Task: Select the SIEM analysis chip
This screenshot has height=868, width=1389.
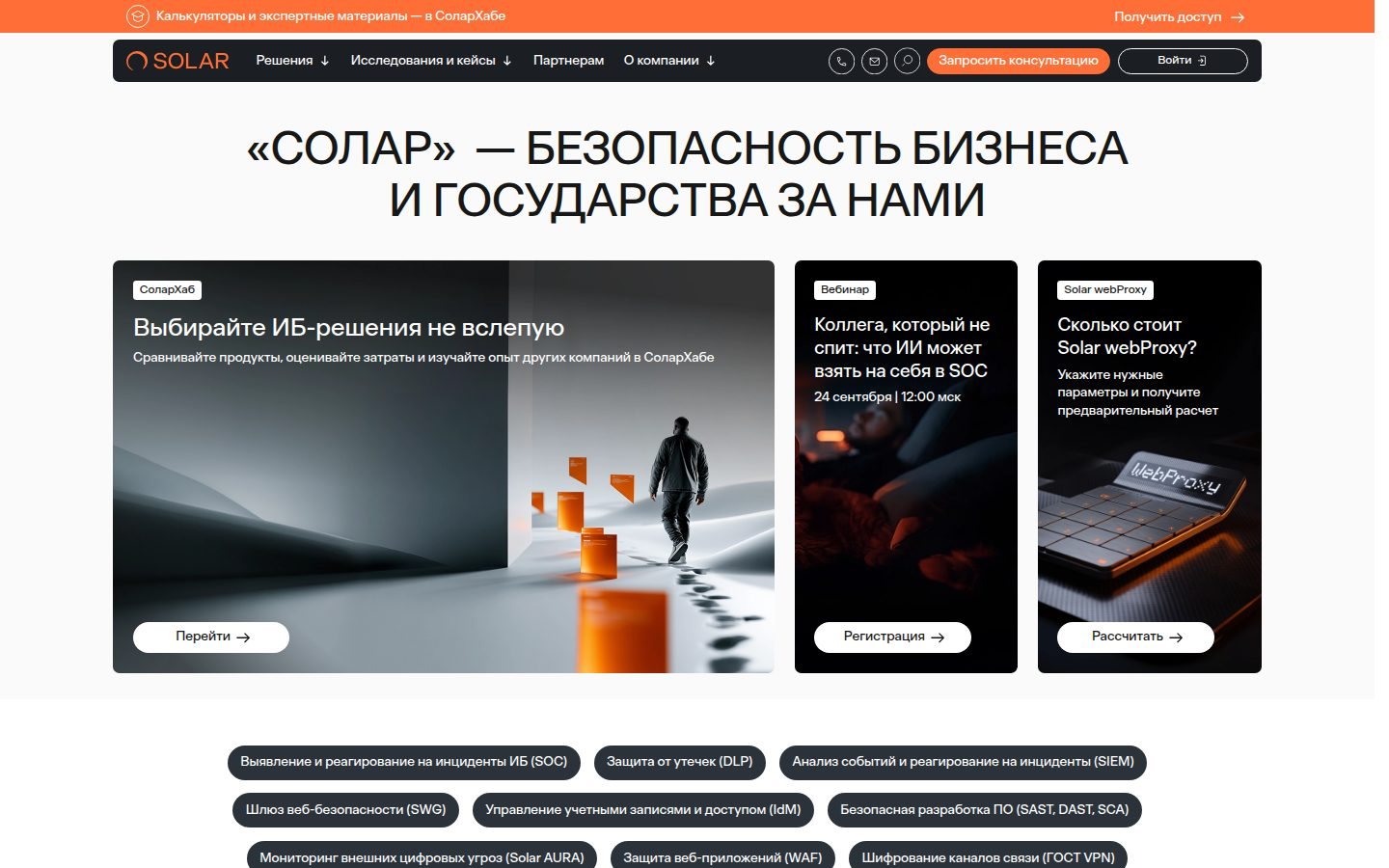Action: [963, 762]
